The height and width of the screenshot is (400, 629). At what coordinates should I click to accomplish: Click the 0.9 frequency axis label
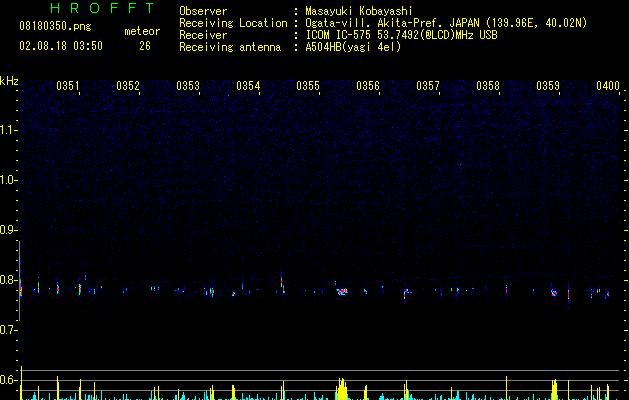pyautogui.click(x=8, y=230)
